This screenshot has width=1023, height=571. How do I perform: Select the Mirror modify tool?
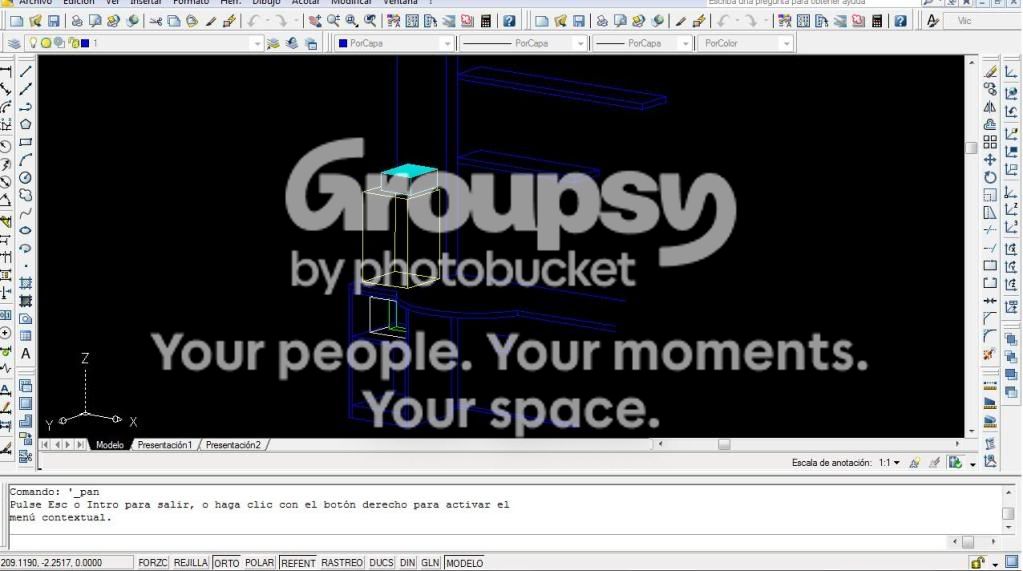pos(990,106)
